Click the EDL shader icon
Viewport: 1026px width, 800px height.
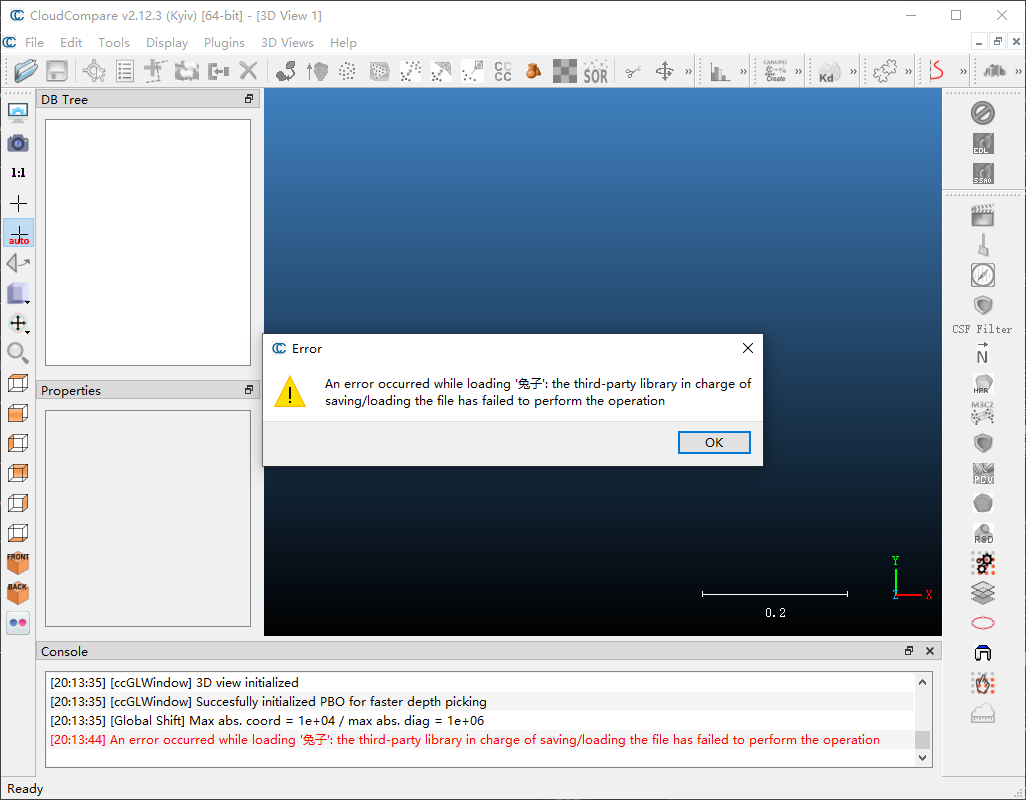983,143
